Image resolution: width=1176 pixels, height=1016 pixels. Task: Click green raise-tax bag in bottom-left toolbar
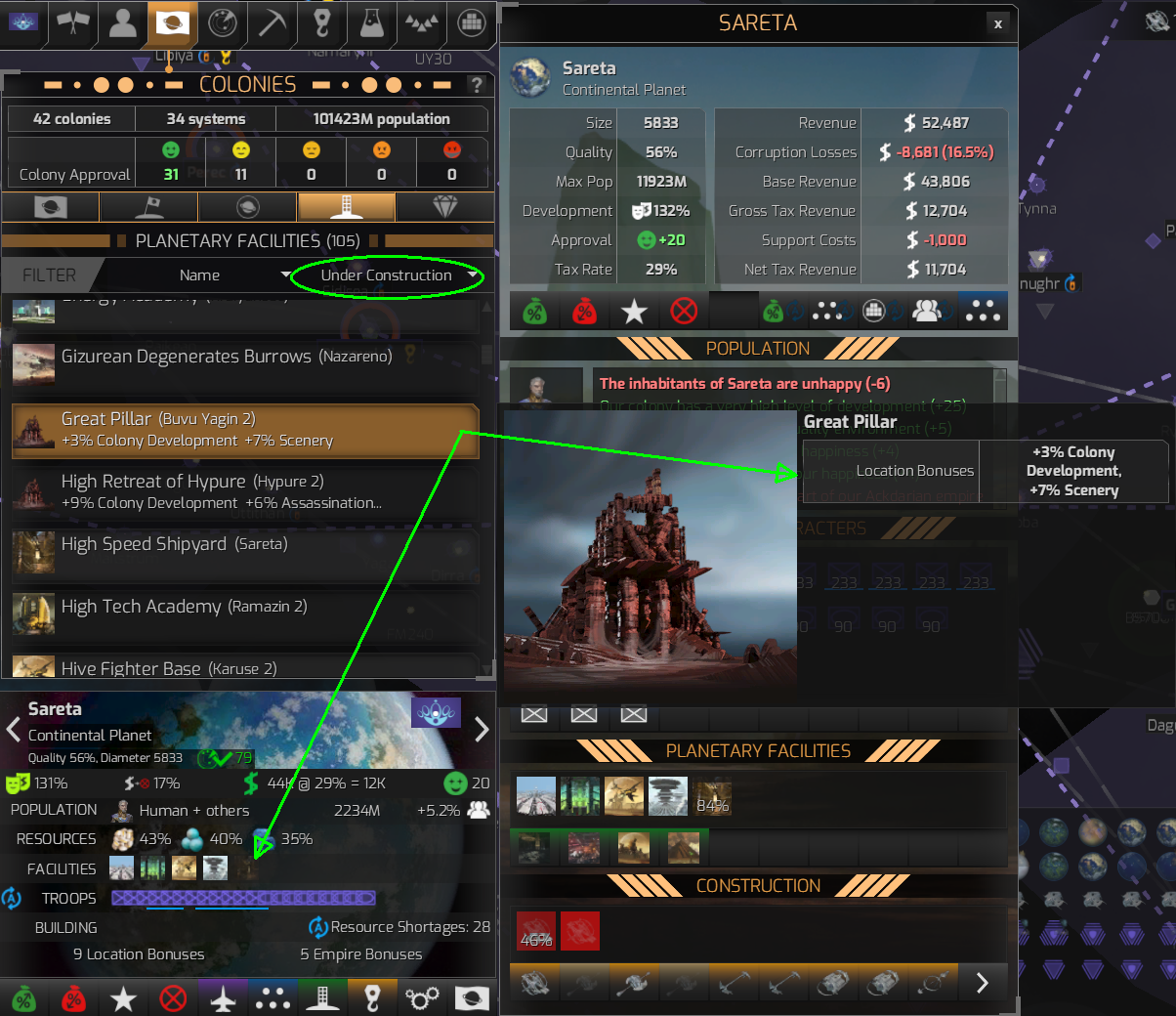[23, 998]
